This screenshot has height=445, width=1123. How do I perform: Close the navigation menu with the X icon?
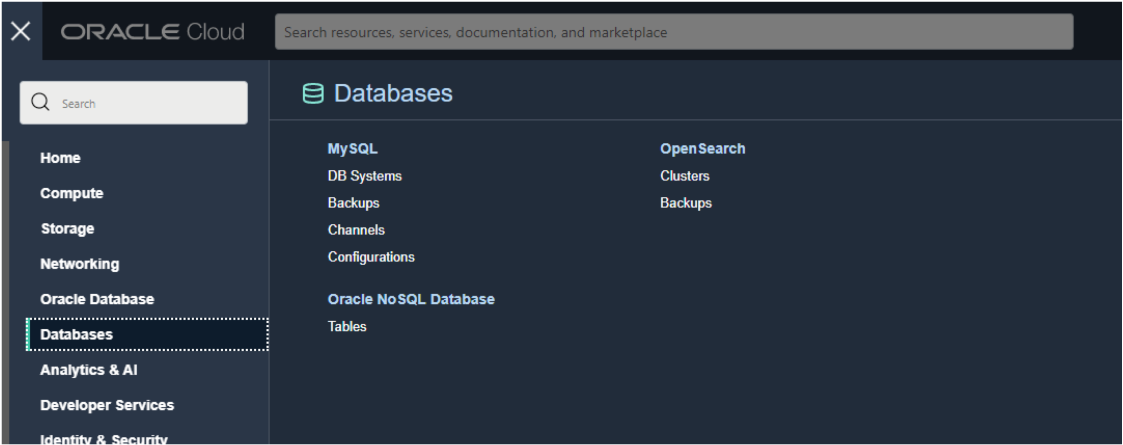tap(21, 32)
